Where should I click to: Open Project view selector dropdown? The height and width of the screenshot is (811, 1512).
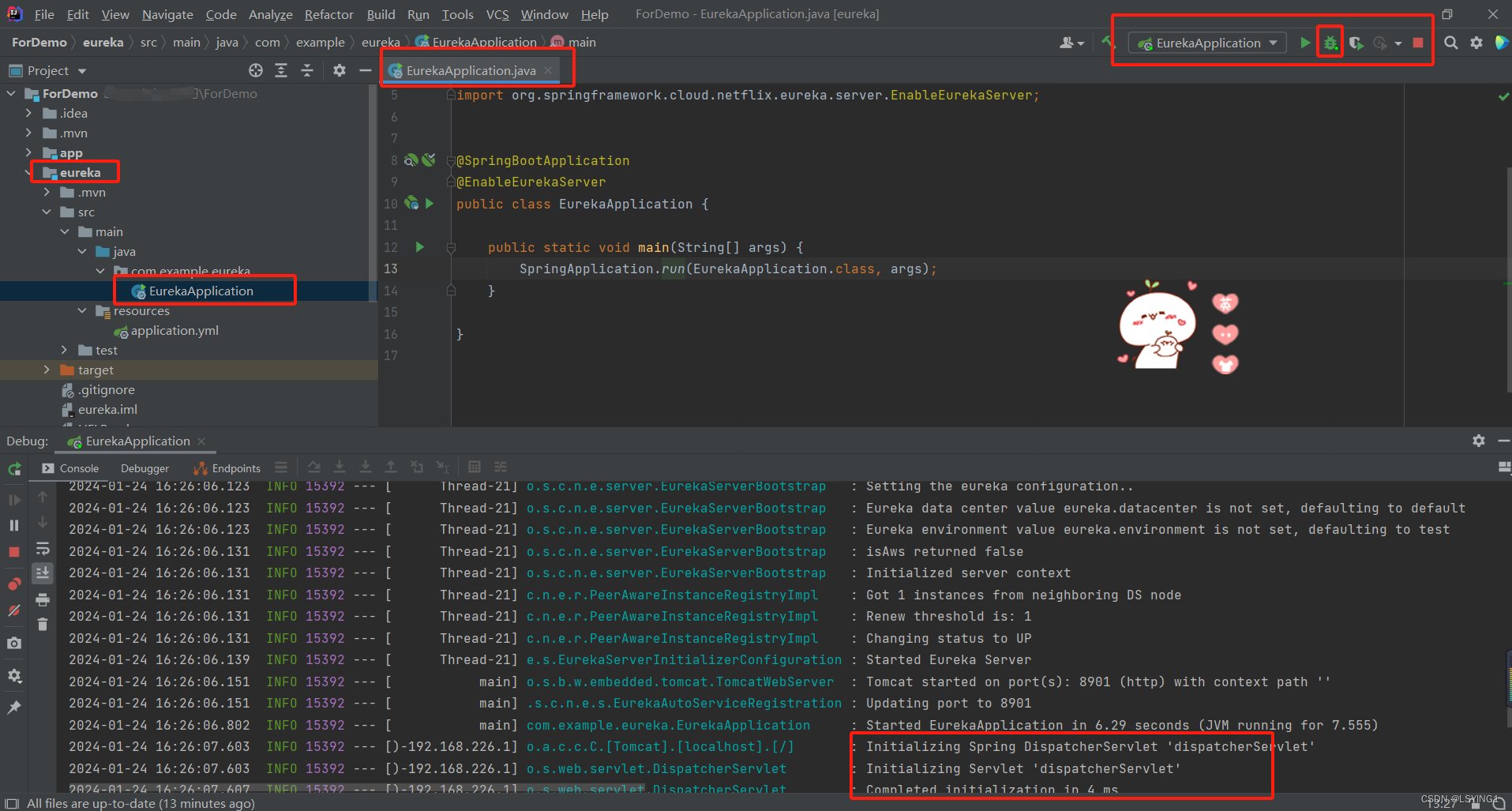(47, 70)
